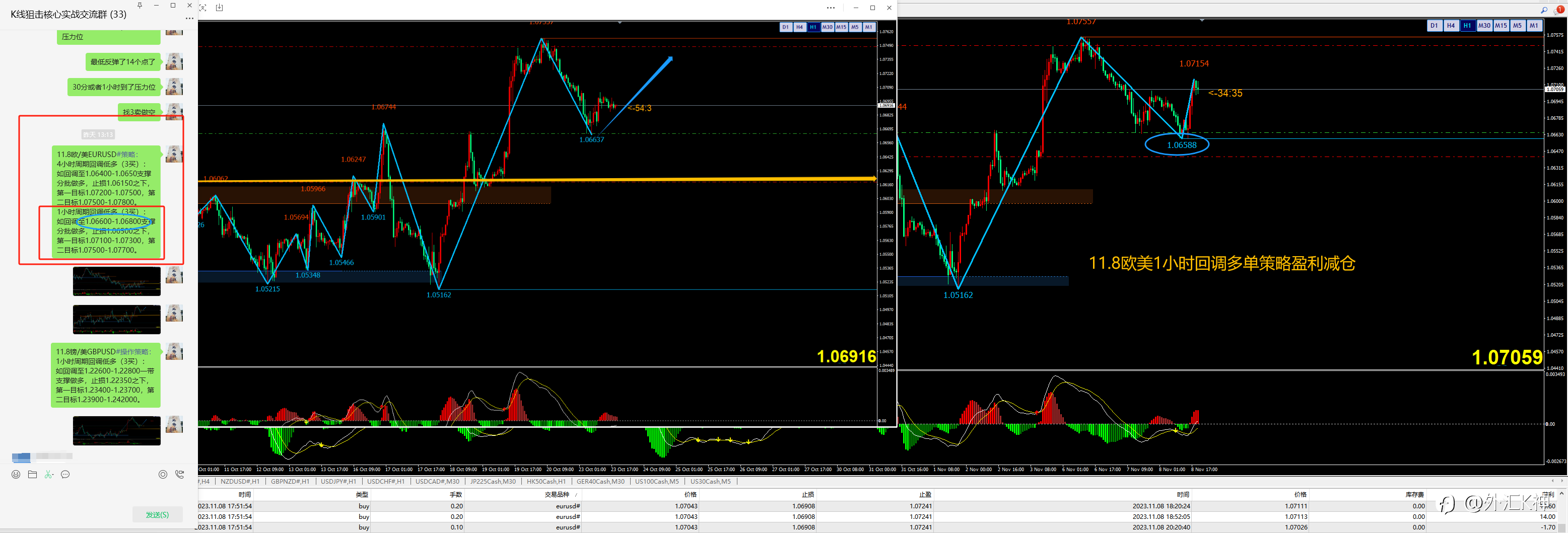Click message '最低反弹了14个点了'
The width and height of the screenshot is (1568, 533).
[x=123, y=61]
